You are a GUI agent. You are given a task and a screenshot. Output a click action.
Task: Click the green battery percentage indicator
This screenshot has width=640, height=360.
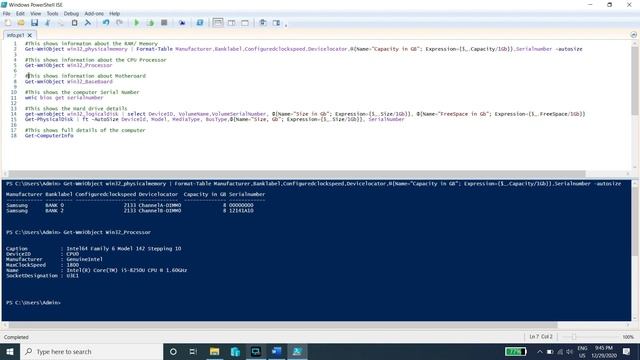516,351
